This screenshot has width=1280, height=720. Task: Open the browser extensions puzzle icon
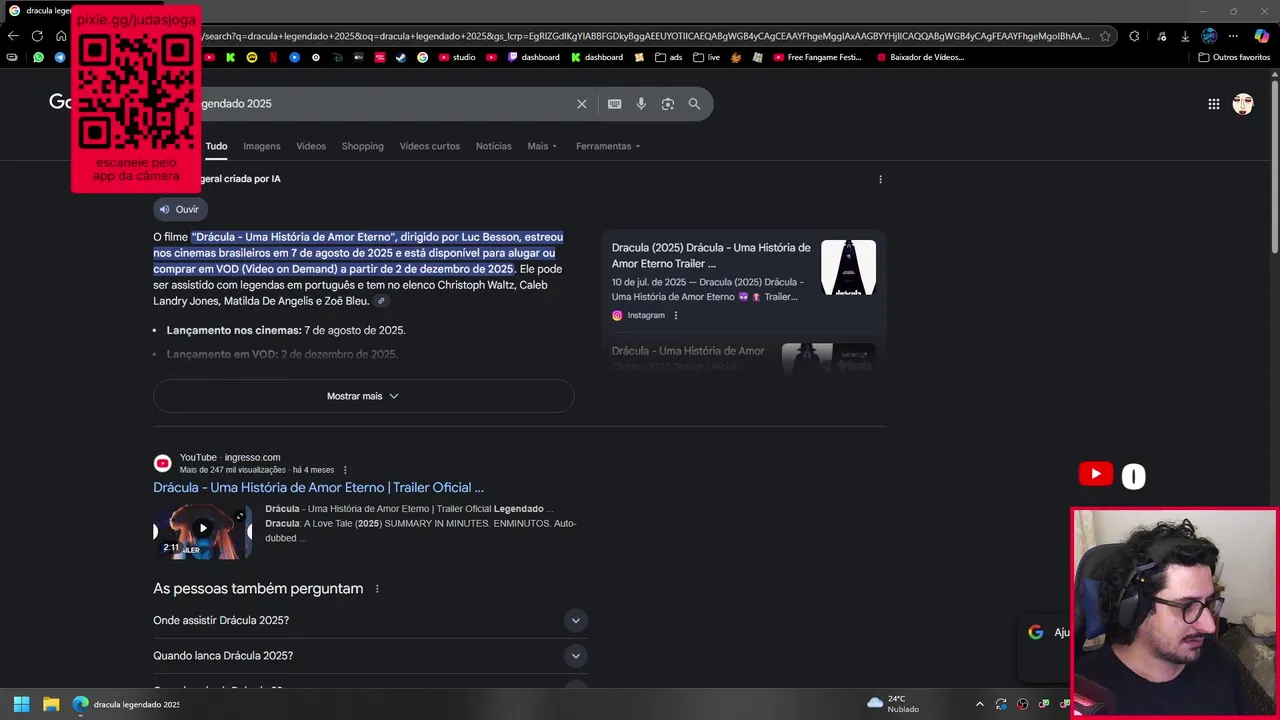coord(1134,36)
